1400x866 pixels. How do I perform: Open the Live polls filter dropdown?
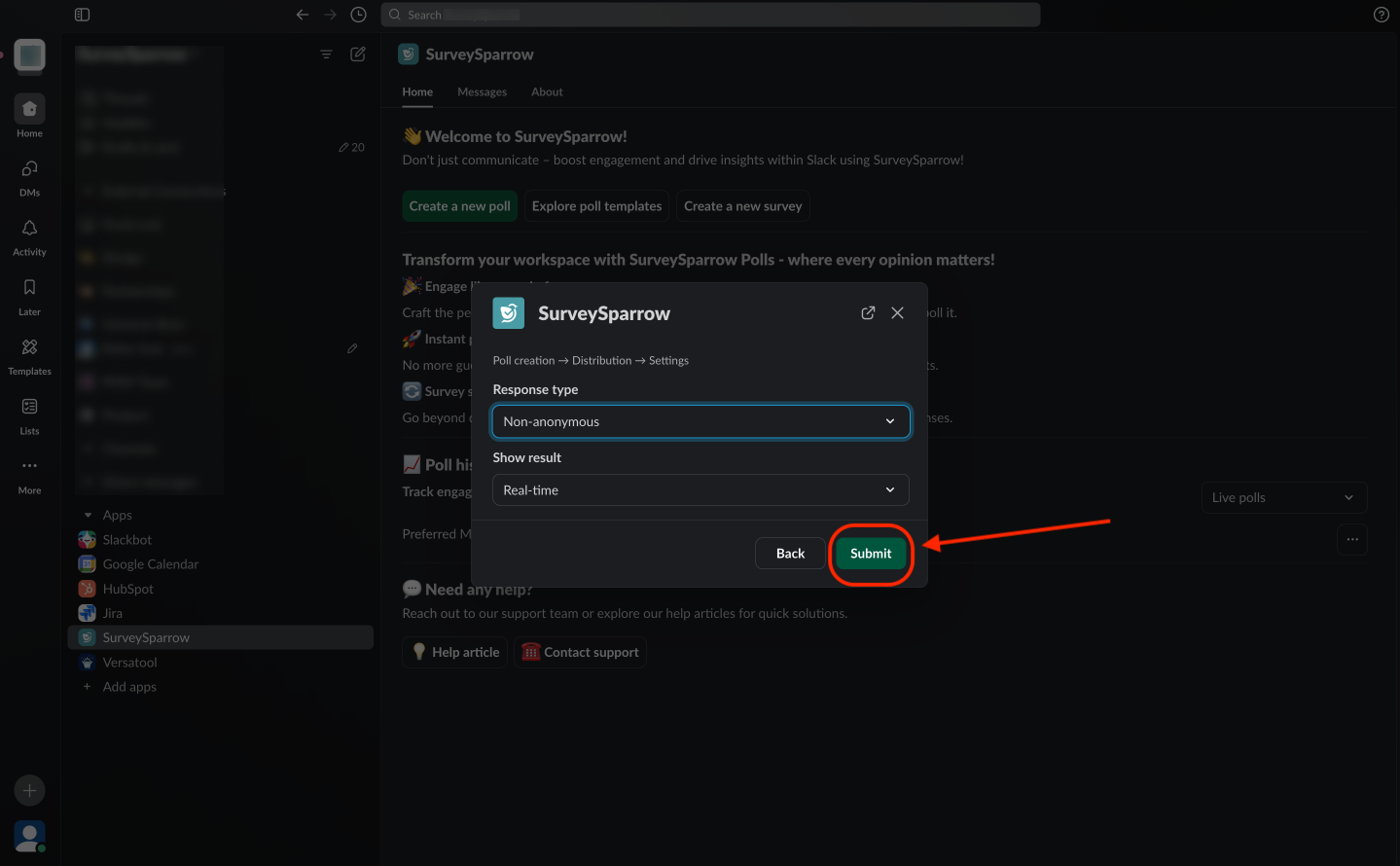tap(1283, 497)
